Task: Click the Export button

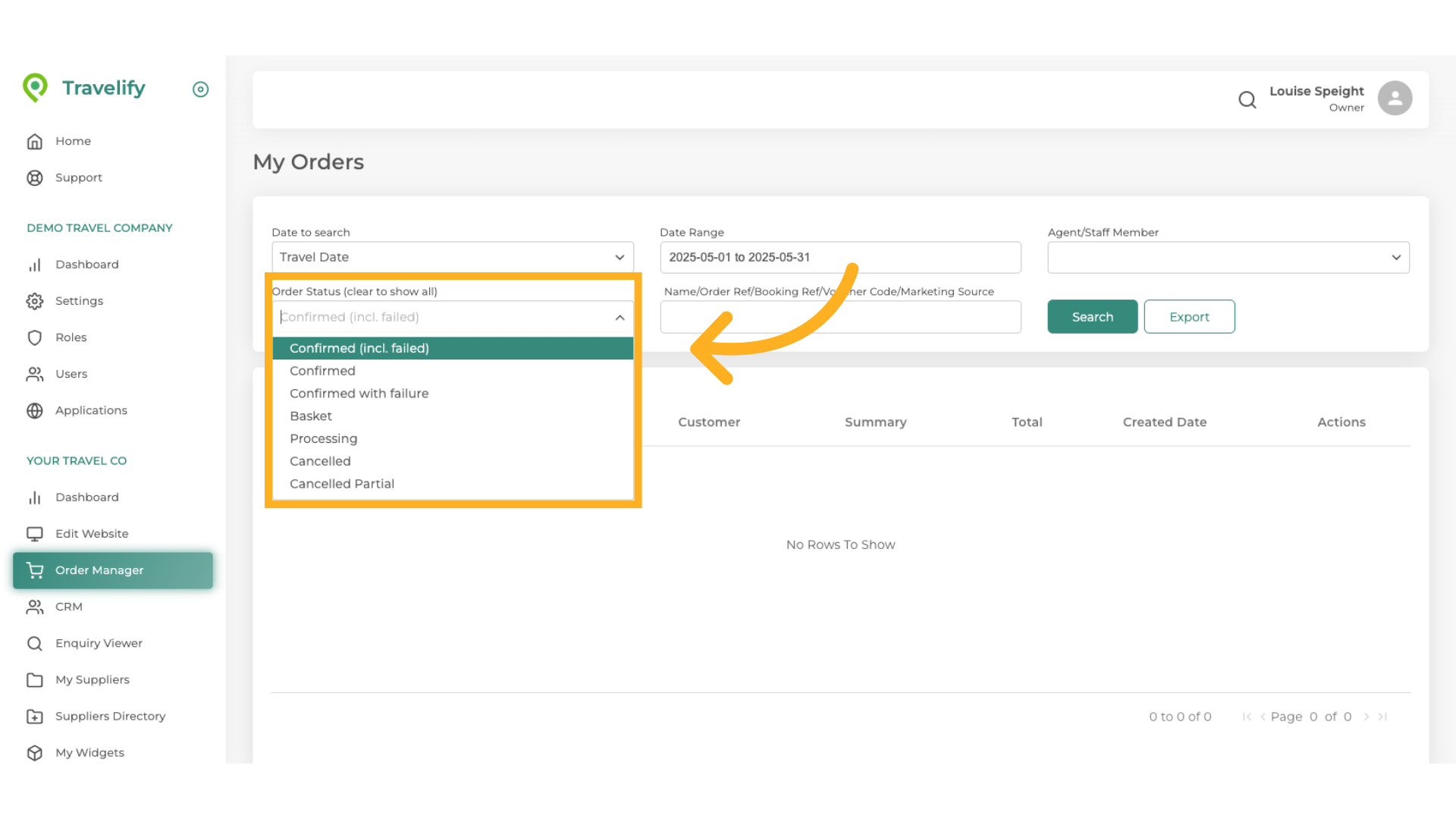Action: coord(1189,316)
